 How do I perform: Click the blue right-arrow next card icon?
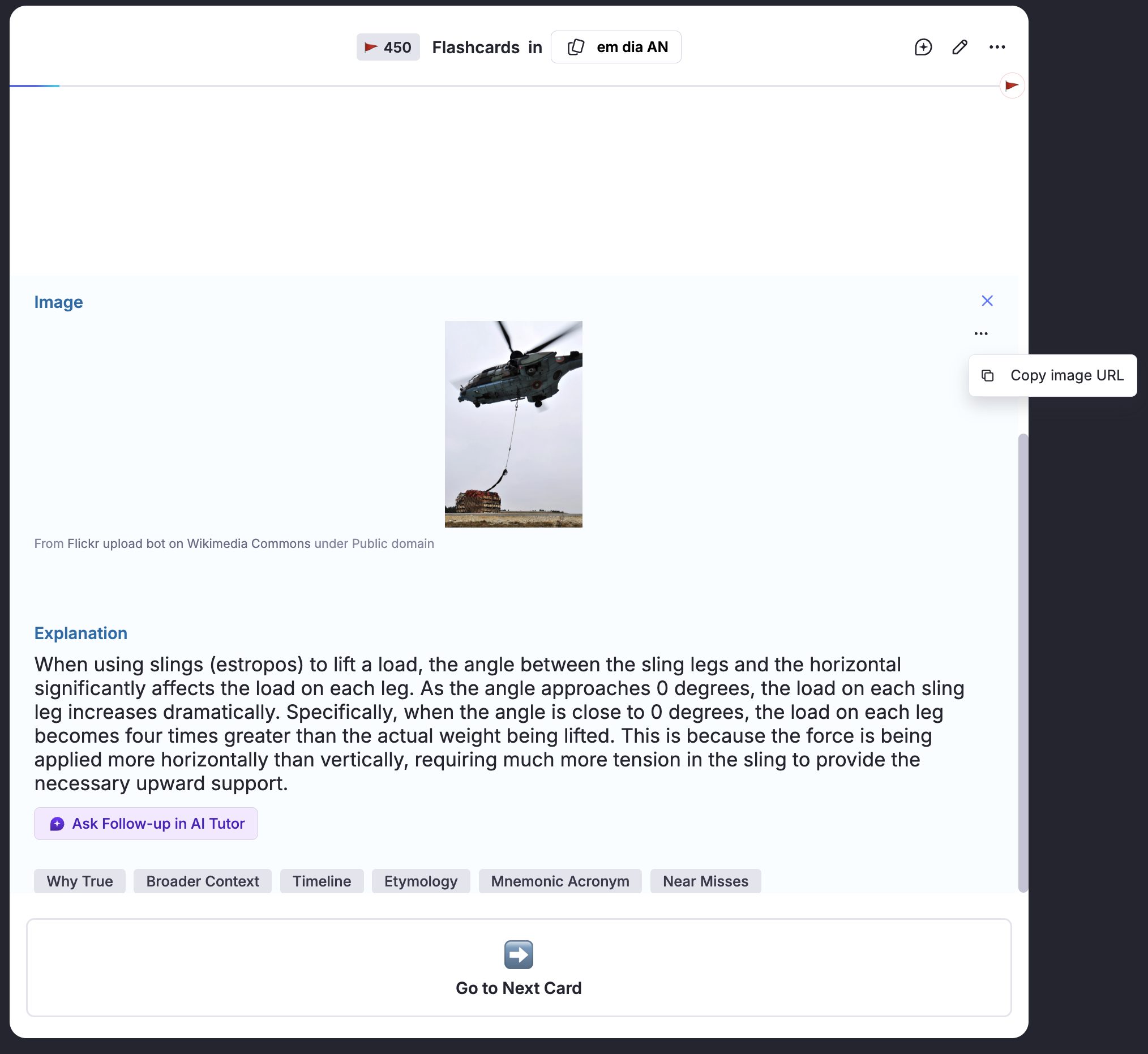(x=519, y=955)
